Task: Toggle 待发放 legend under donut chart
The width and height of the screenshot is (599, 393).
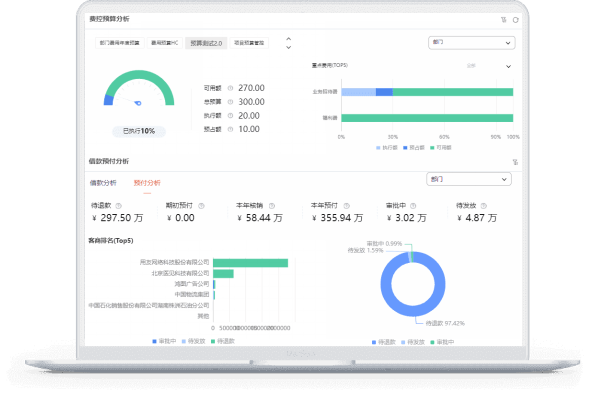Action: [x=413, y=342]
